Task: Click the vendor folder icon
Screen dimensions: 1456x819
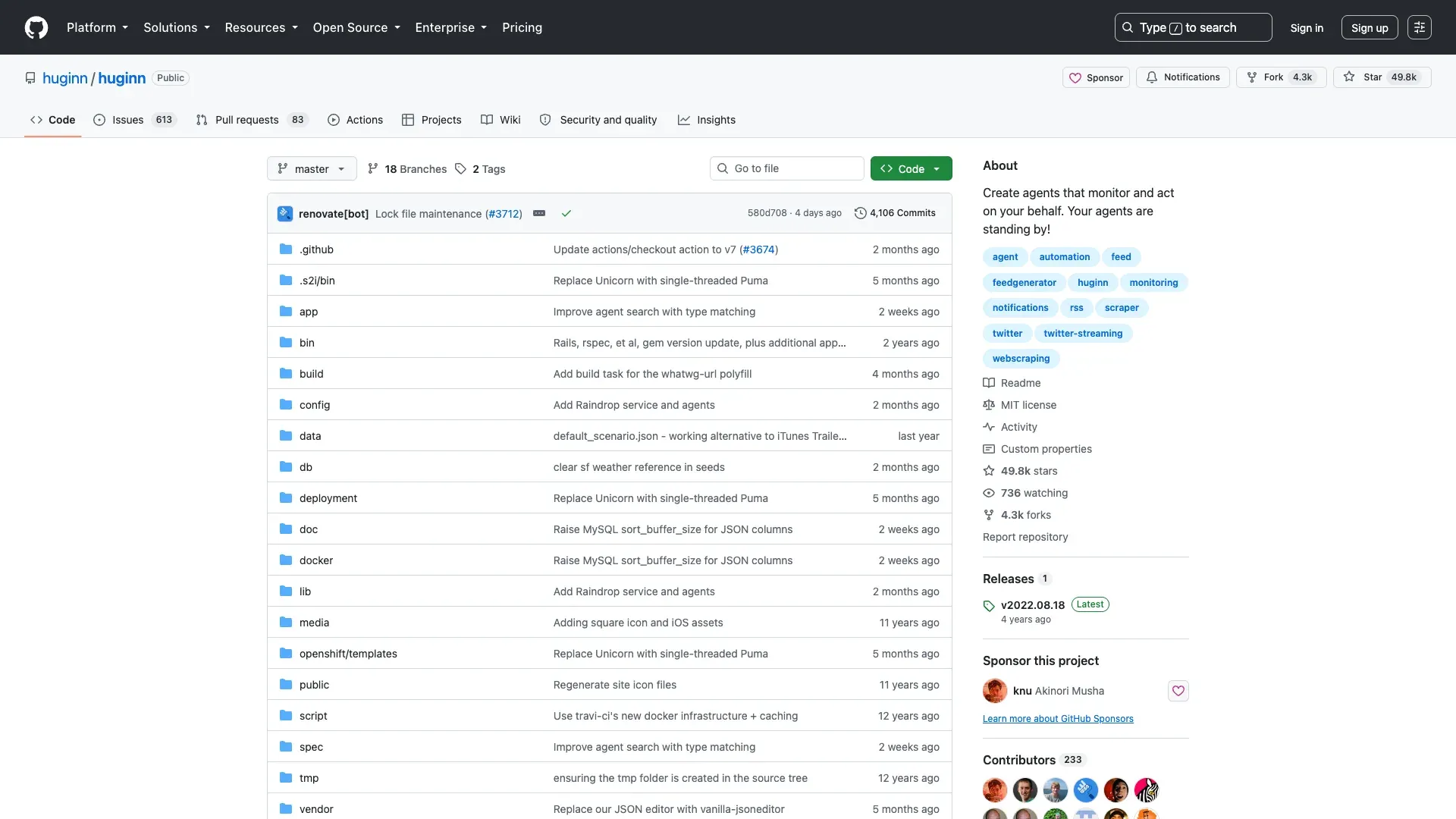Action: pos(286,808)
